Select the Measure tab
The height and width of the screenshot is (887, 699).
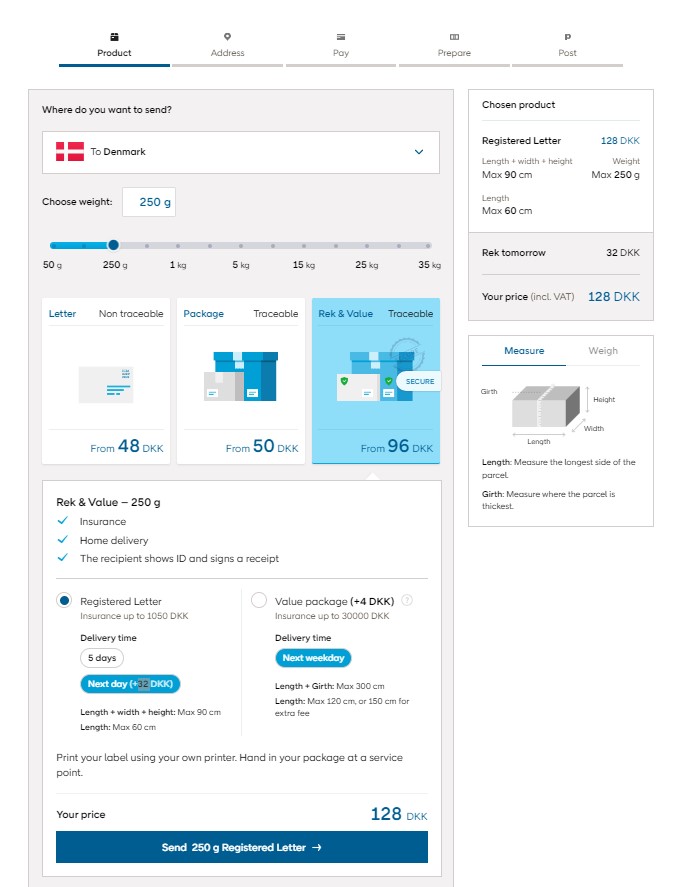pyautogui.click(x=524, y=351)
